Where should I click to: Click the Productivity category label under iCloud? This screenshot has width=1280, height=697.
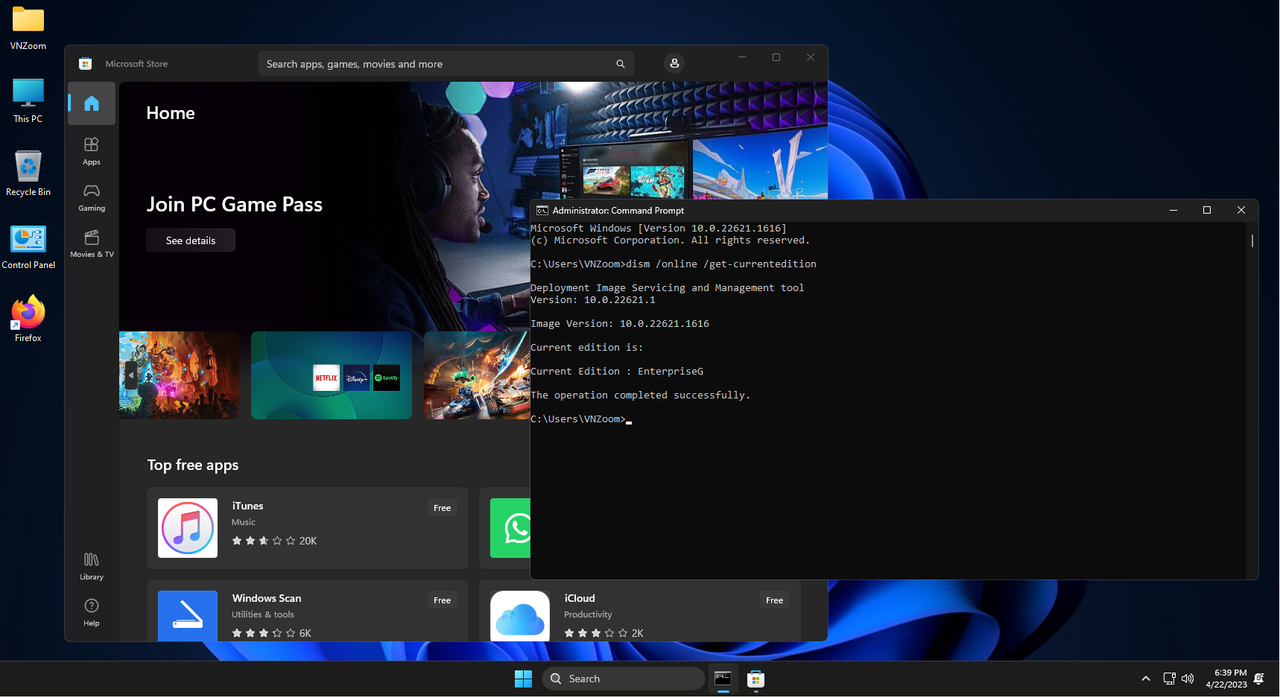click(x=588, y=615)
